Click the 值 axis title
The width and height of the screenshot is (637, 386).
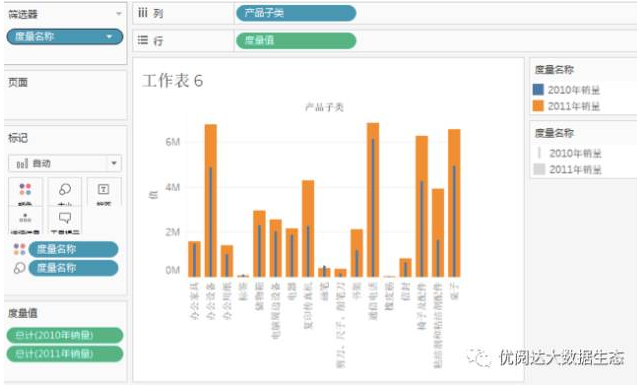(x=154, y=195)
